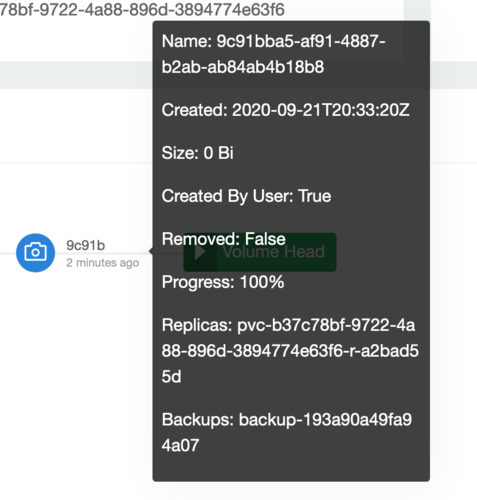Select snapshot label 9c91b
The image size is (477, 500).
tap(86, 245)
